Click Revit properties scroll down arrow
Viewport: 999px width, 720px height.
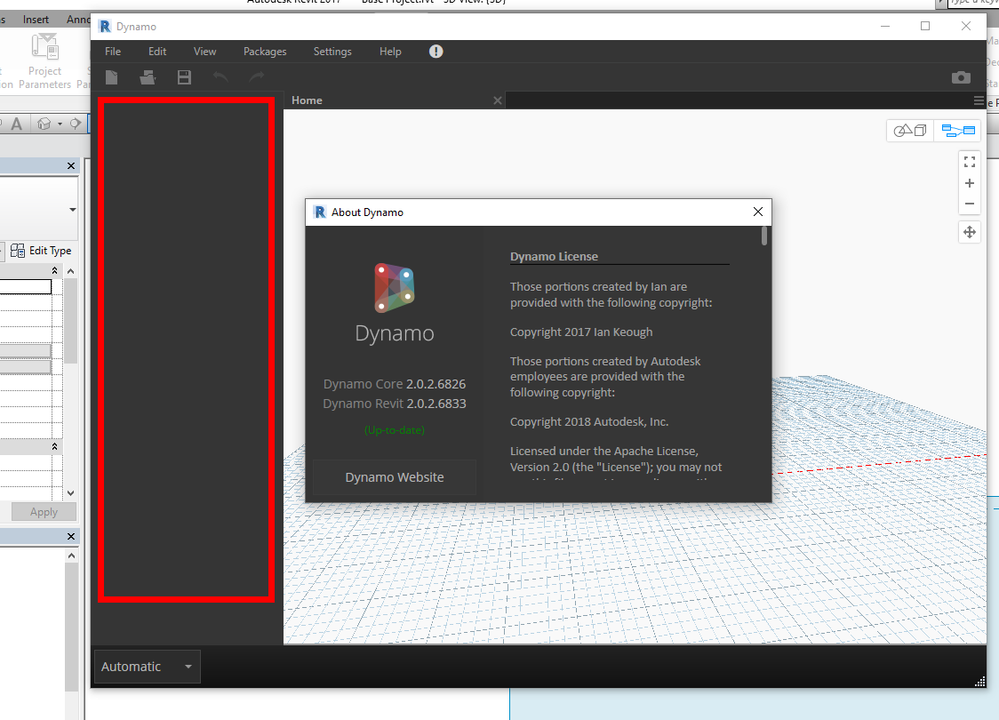(71, 493)
